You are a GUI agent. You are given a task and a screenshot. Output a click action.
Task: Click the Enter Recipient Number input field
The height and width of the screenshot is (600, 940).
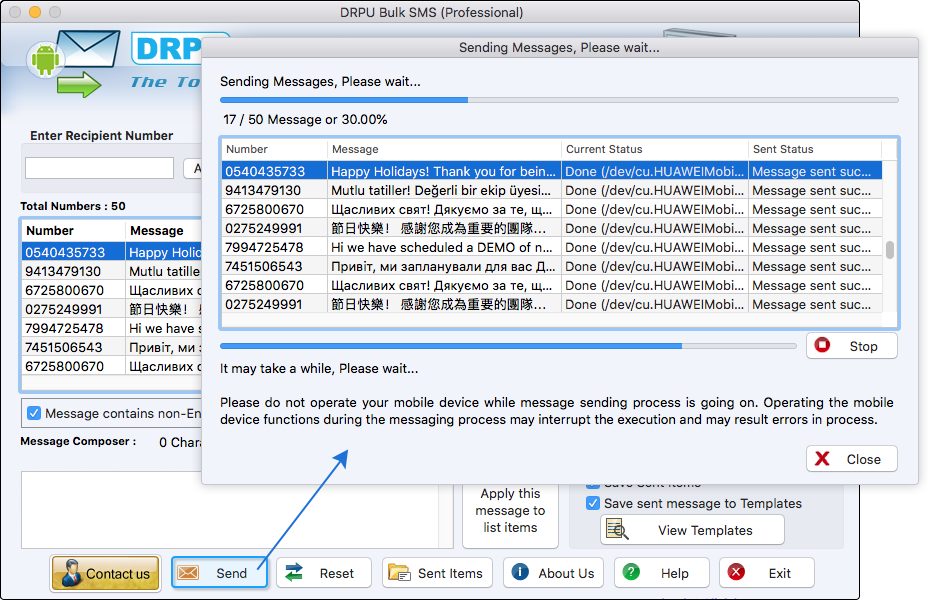[100, 168]
